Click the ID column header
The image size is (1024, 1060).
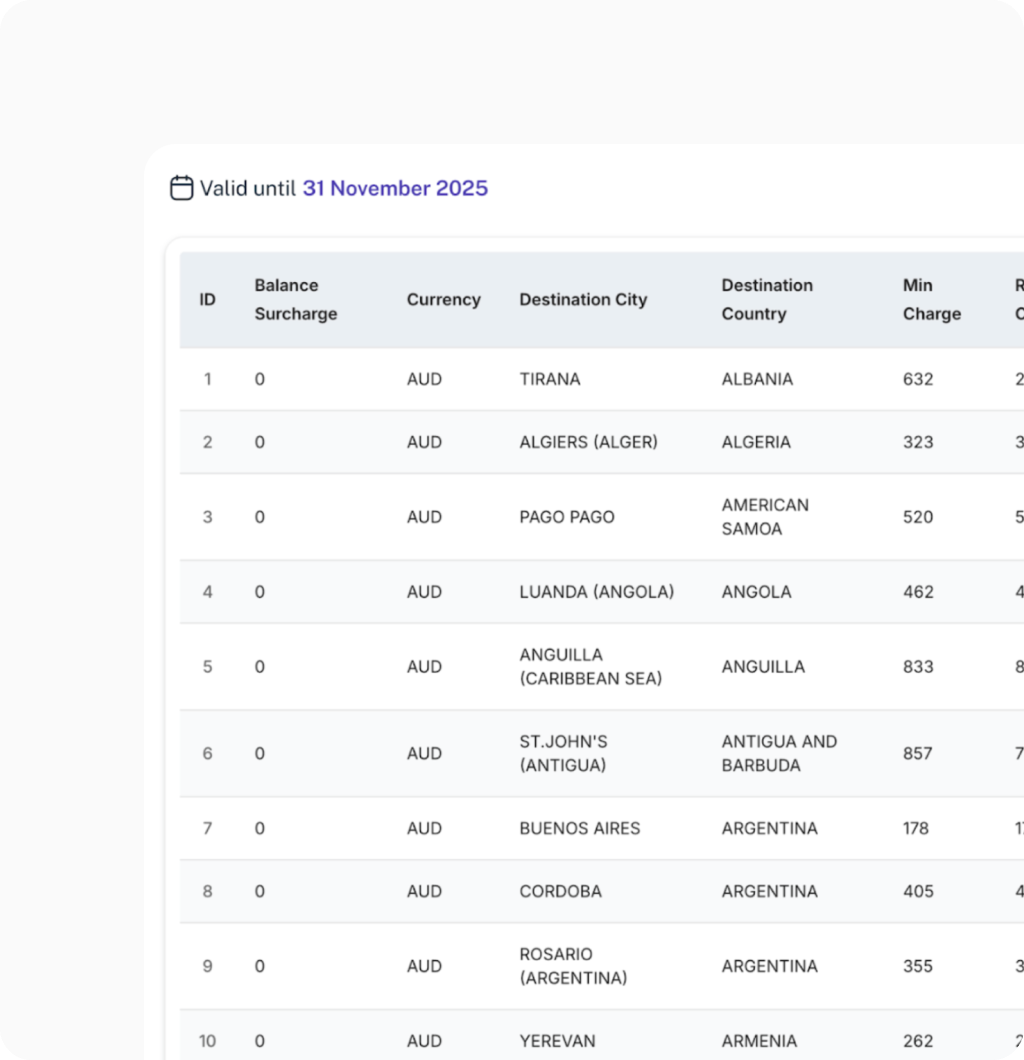coord(208,299)
